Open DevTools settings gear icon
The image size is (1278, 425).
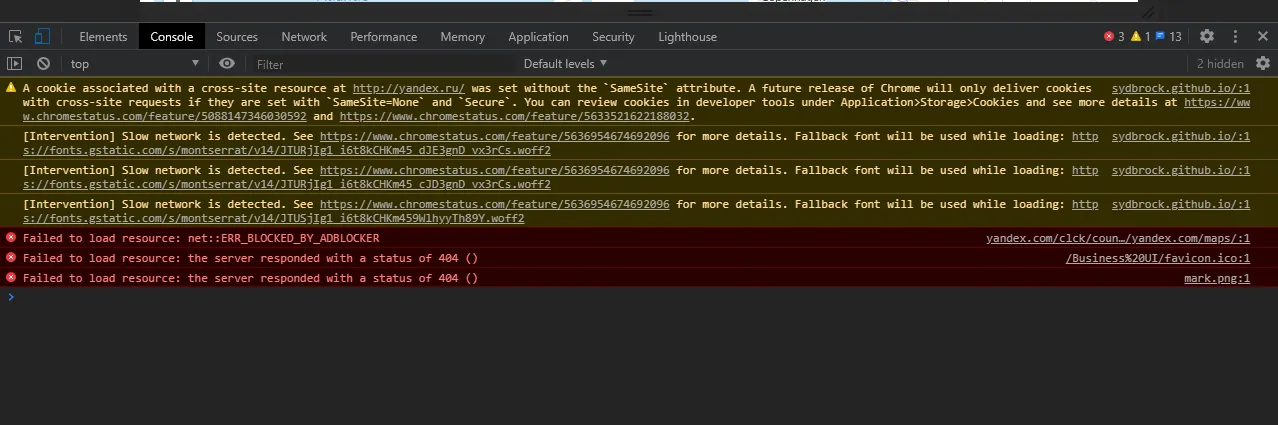(1207, 37)
